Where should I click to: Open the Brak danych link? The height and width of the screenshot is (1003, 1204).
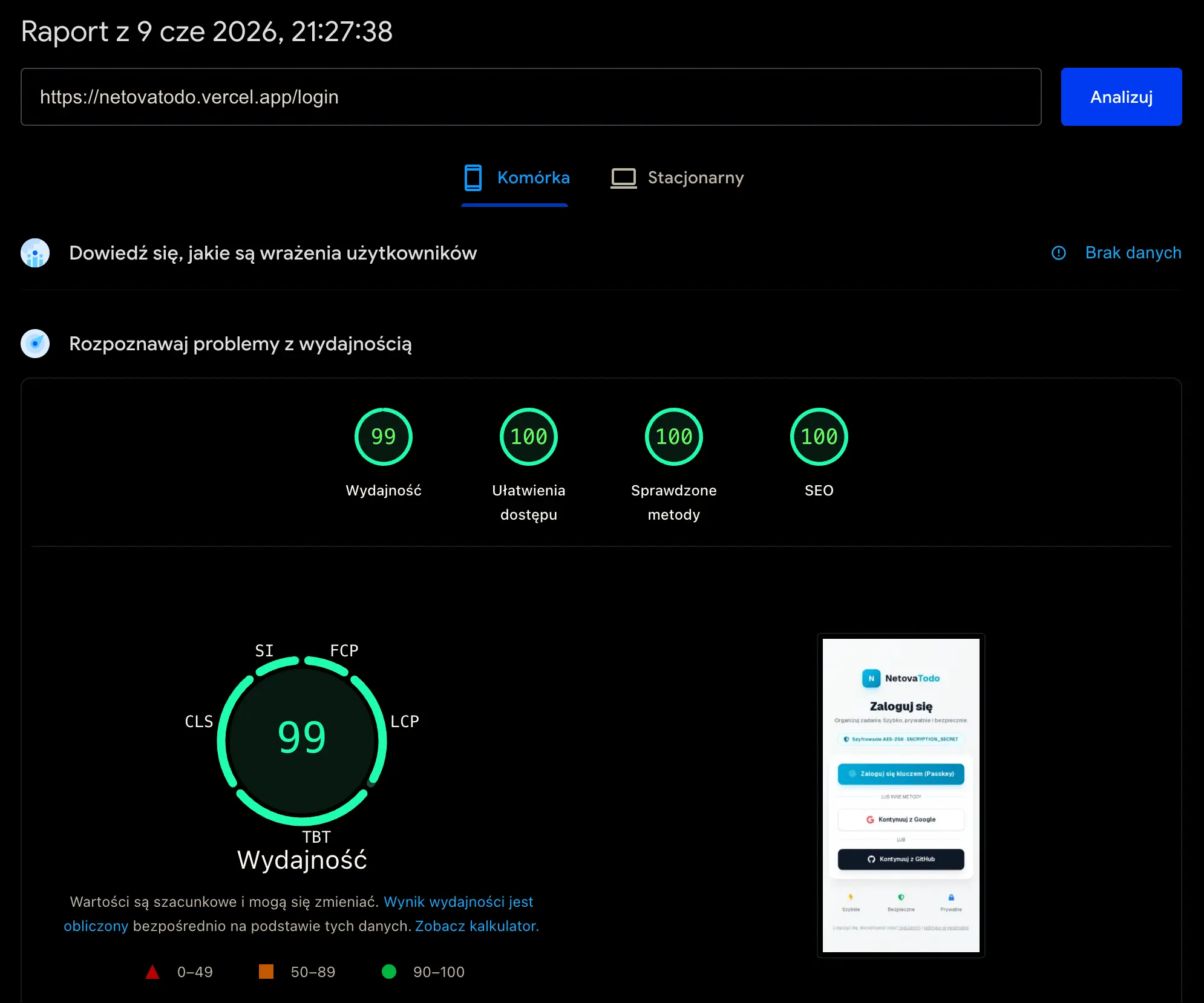coord(1133,253)
